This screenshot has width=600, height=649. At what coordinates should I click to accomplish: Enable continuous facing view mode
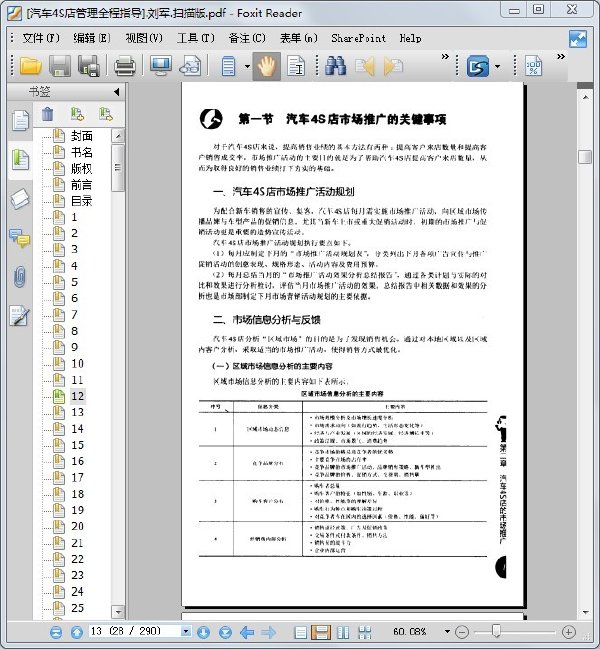point(365,632)
